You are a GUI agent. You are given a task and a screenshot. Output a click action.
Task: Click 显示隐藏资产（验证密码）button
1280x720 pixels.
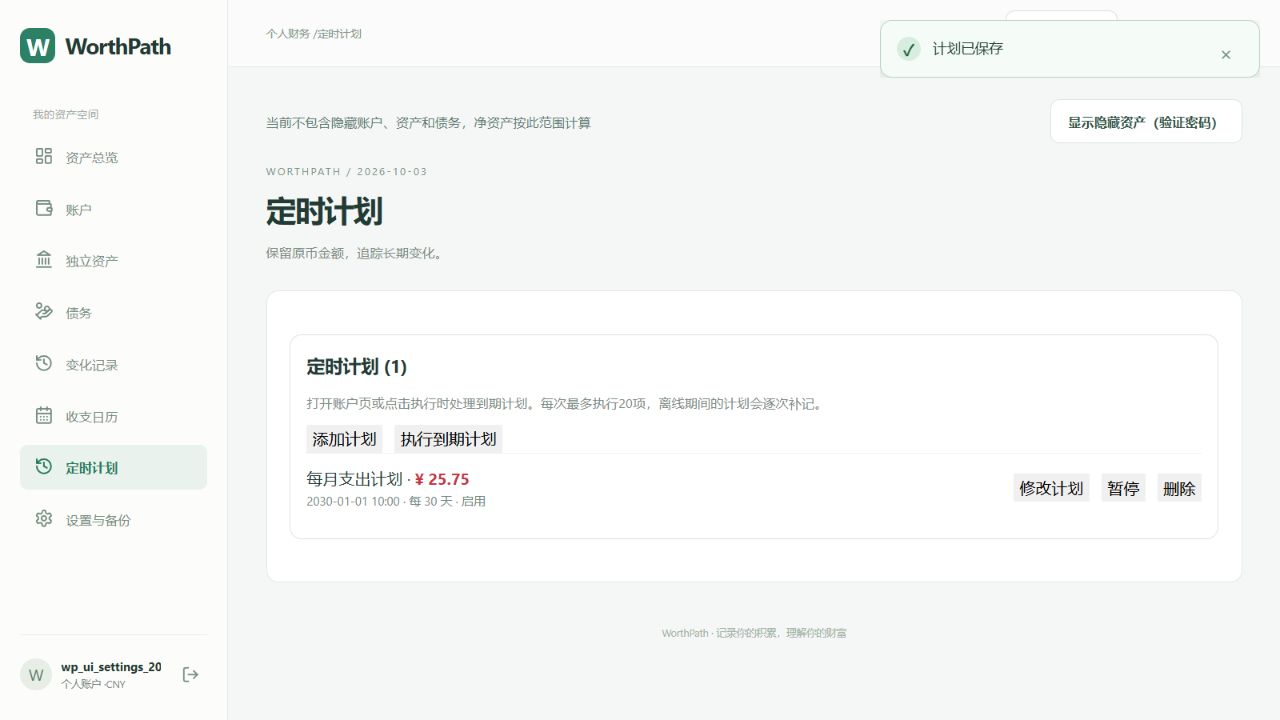1146,121
